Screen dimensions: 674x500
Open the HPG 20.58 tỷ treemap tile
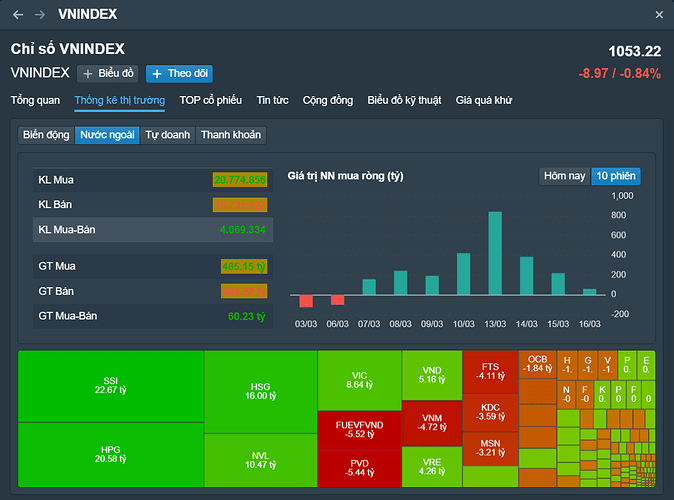point(110,455)
